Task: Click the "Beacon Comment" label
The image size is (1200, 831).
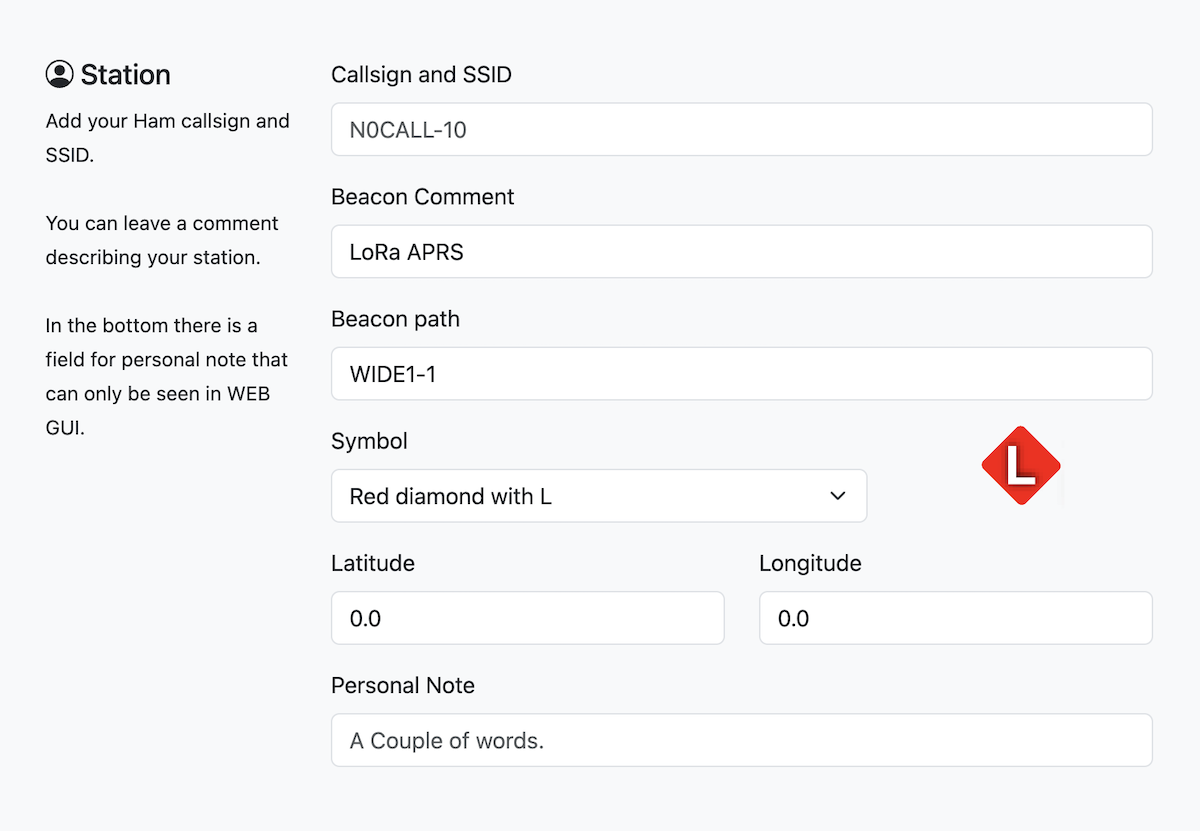Action: (x=422, y=197)
